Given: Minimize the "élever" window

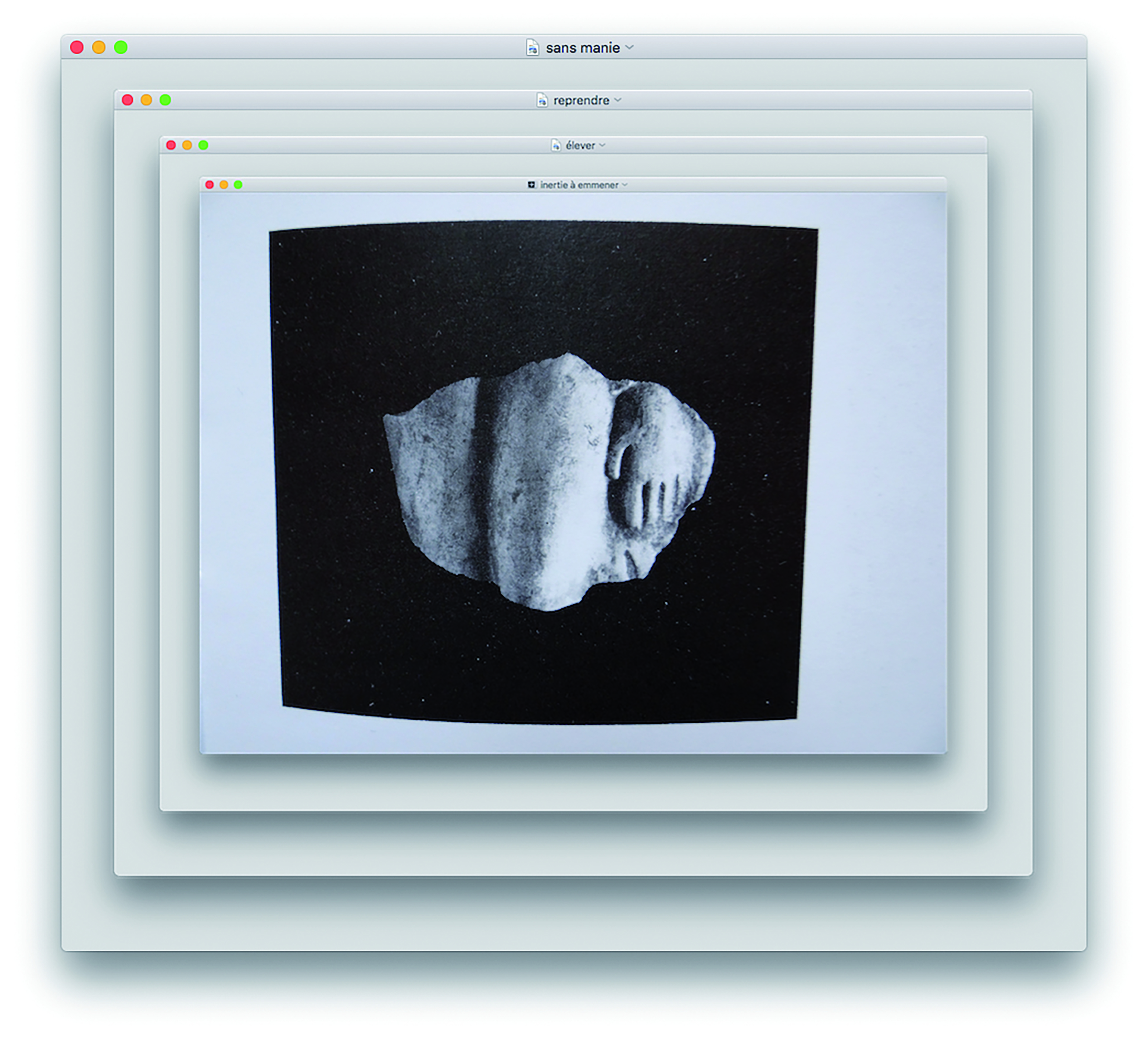Looking at the screenshot, I should [187, 145].
